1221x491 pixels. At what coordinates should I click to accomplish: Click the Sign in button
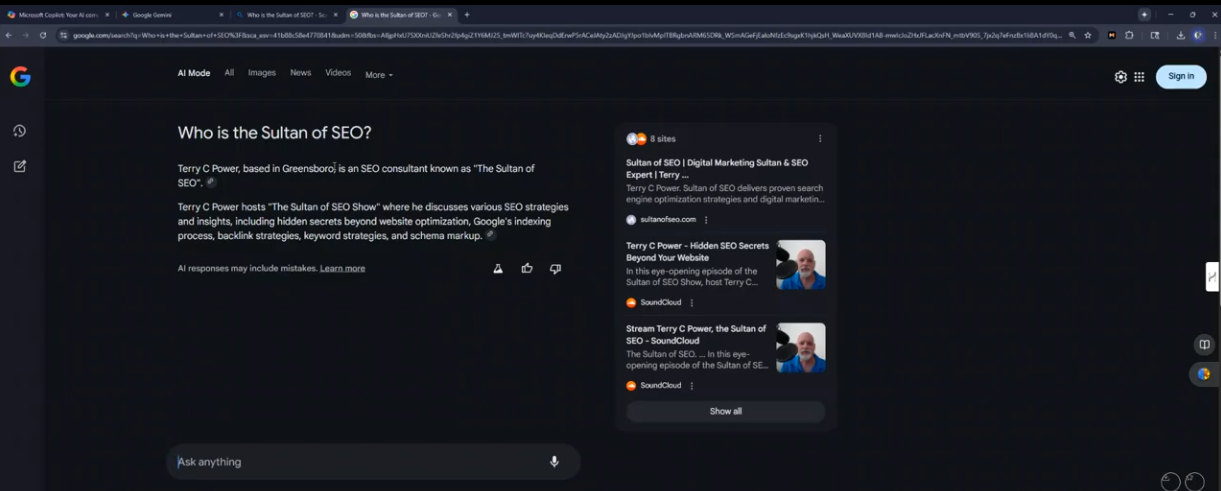(x=1180, y=76)
